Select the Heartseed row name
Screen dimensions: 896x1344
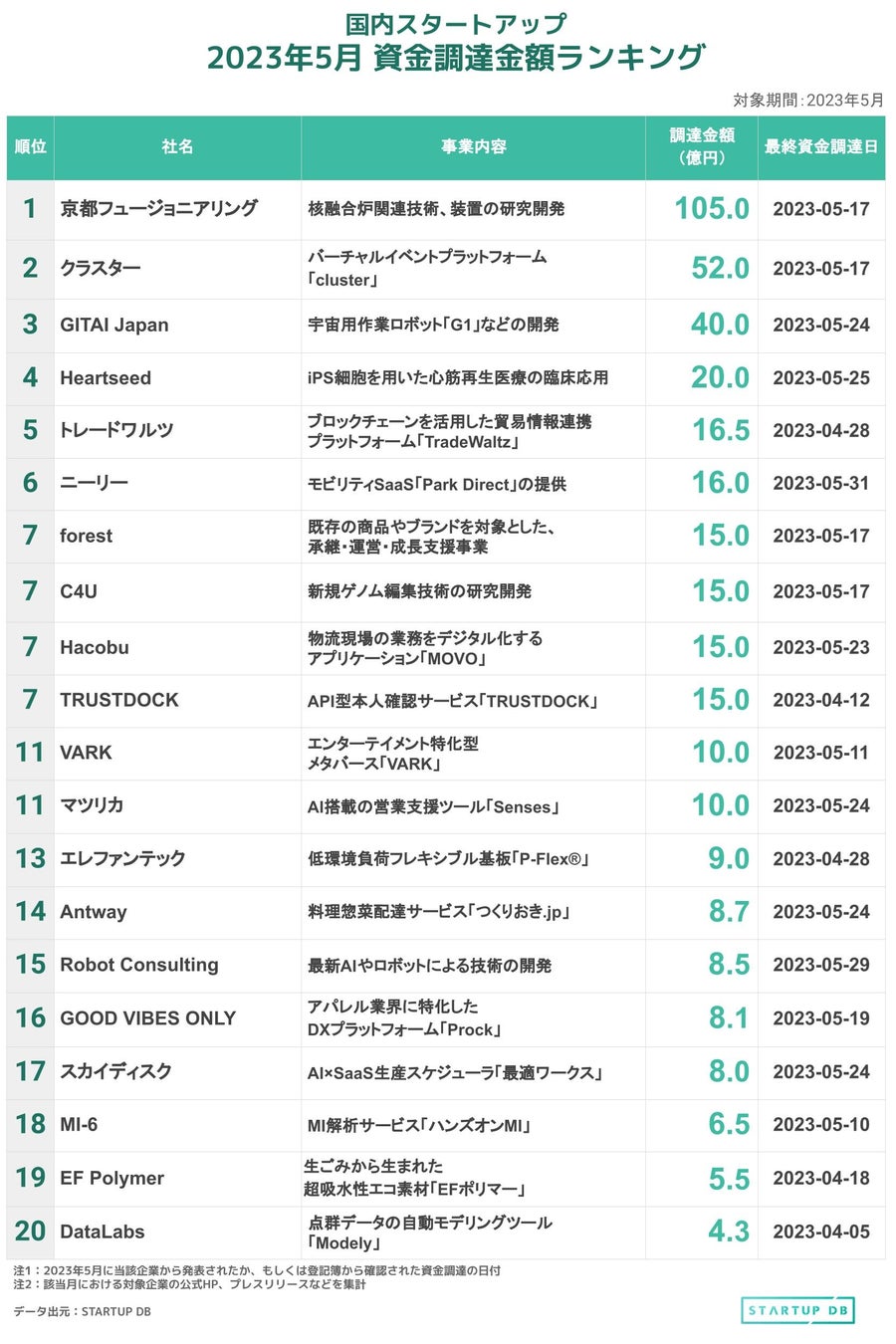106,378
